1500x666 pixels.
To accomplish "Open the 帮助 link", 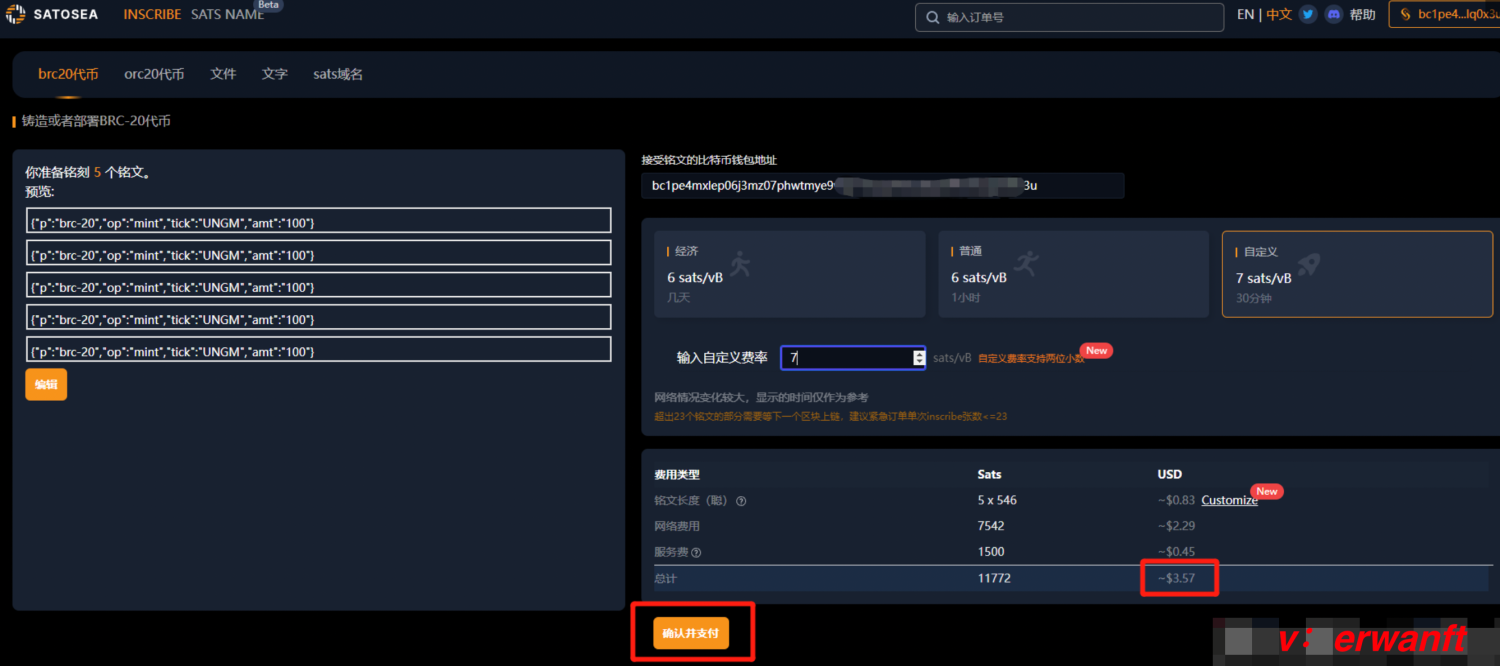I will coord(1363,15).
